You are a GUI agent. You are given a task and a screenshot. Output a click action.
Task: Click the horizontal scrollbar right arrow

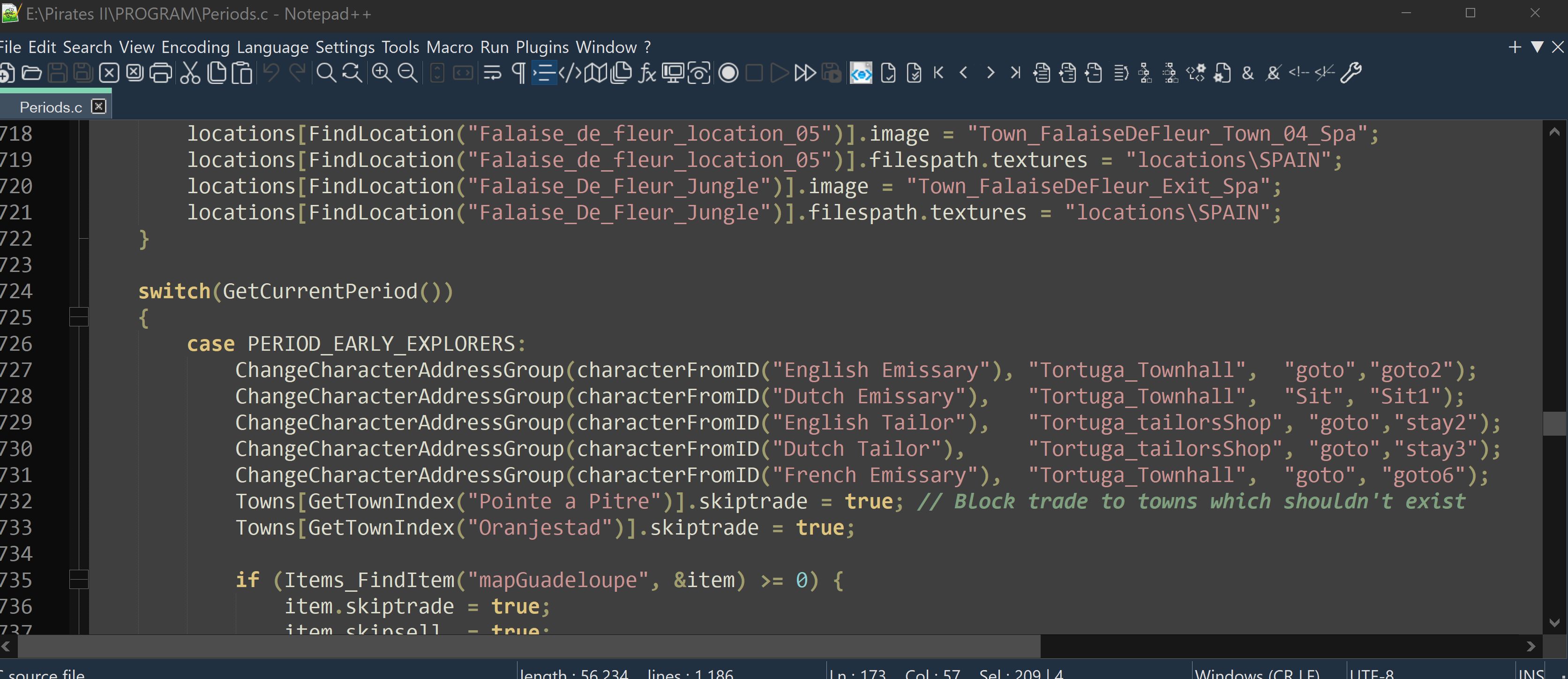click(x=1531, y=646)
